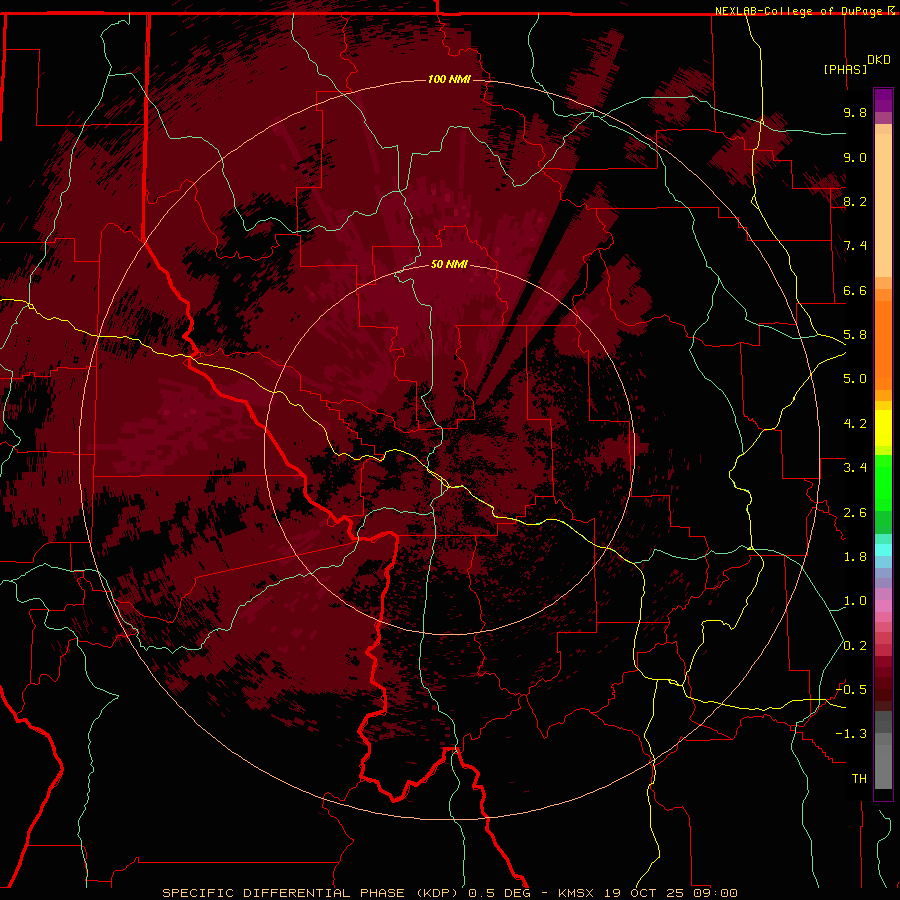Click the 'DKD' legend unit label
The height and width of the screenshot is (900, 900).
coord(879,60)
